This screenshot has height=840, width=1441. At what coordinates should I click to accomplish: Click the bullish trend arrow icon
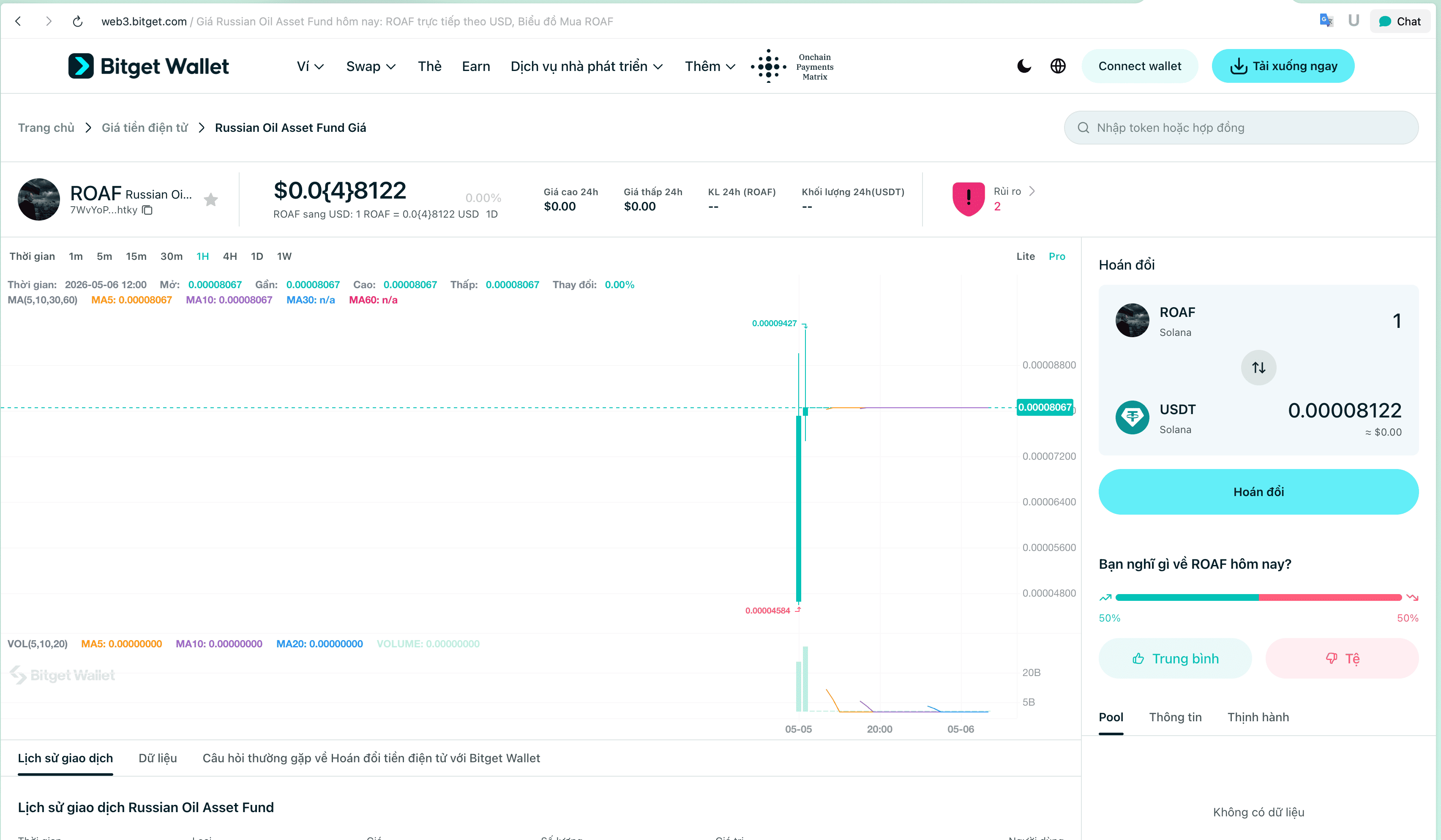[x=1105, y=597]
